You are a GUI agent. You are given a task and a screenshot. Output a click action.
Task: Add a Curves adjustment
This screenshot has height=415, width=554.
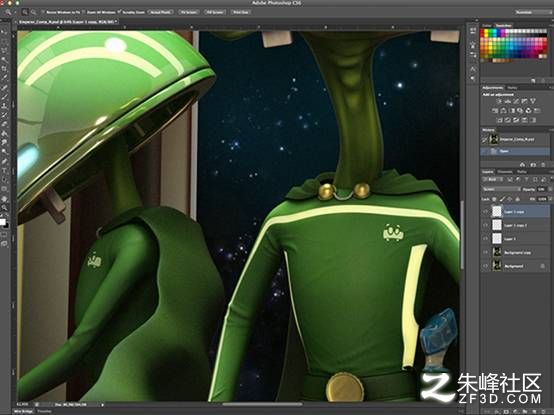(x=516, y=101)
